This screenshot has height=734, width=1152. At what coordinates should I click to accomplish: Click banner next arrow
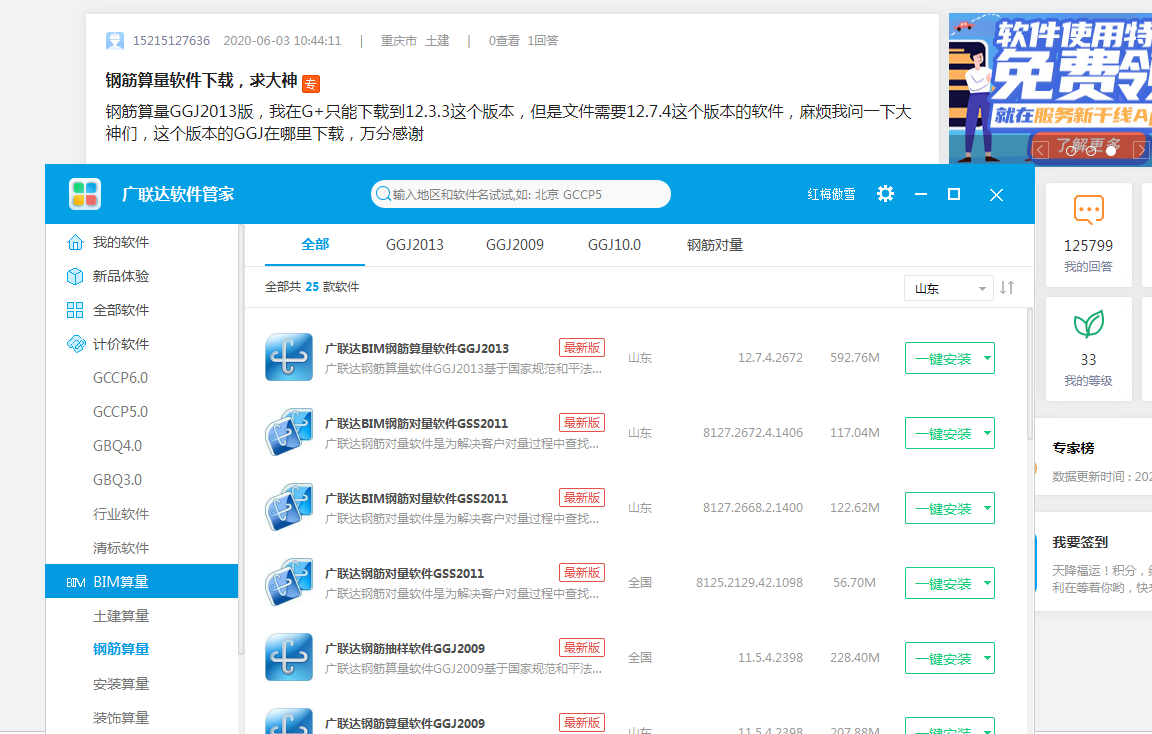(1141, 151)
